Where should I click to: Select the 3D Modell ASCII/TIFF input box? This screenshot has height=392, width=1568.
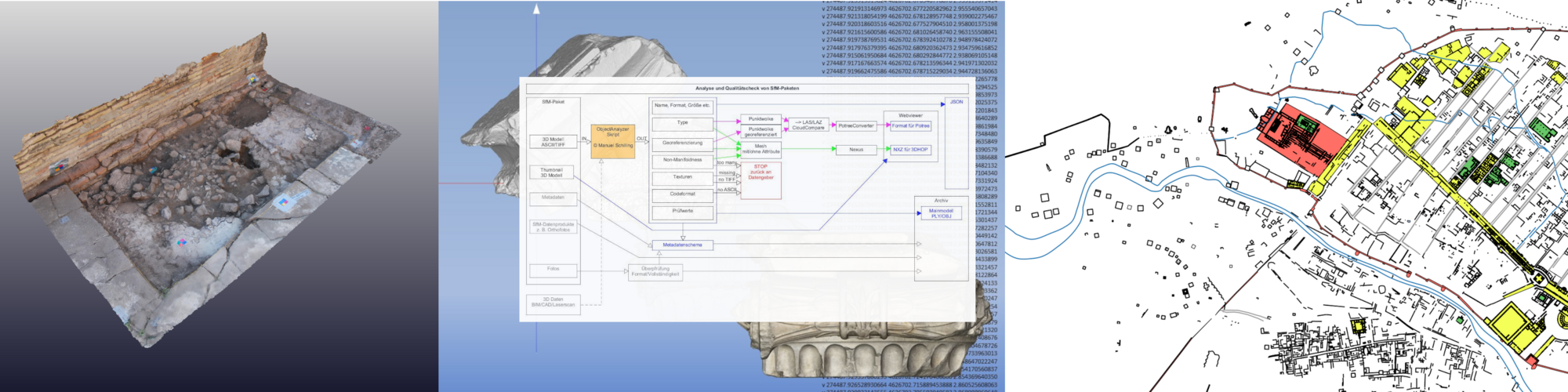pos(553,142)
